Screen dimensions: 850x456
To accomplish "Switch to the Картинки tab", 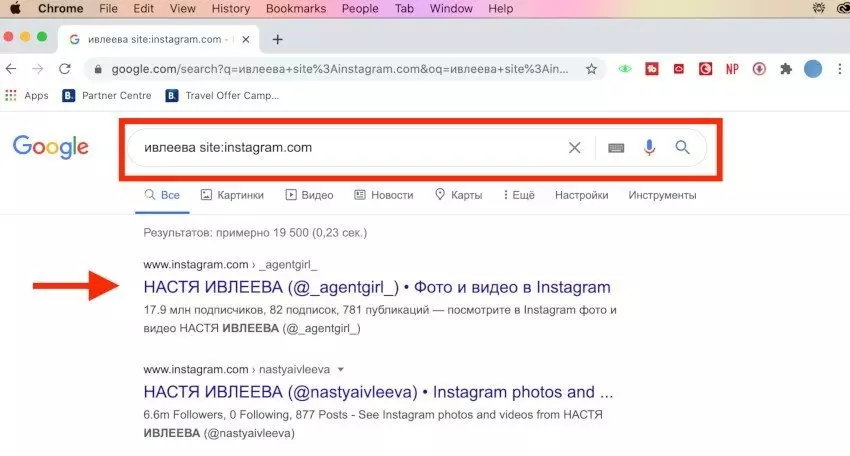I will 232,195.
